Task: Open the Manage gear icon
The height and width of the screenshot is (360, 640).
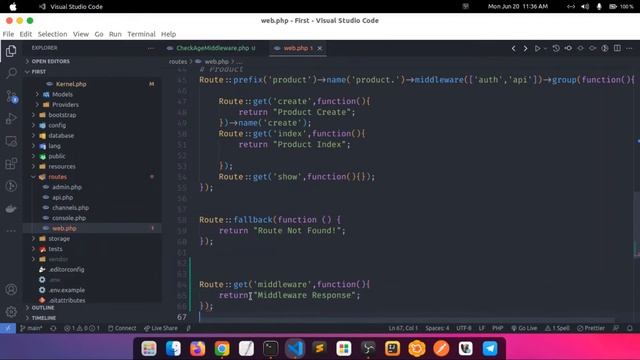Action: (x=11, y=312)
